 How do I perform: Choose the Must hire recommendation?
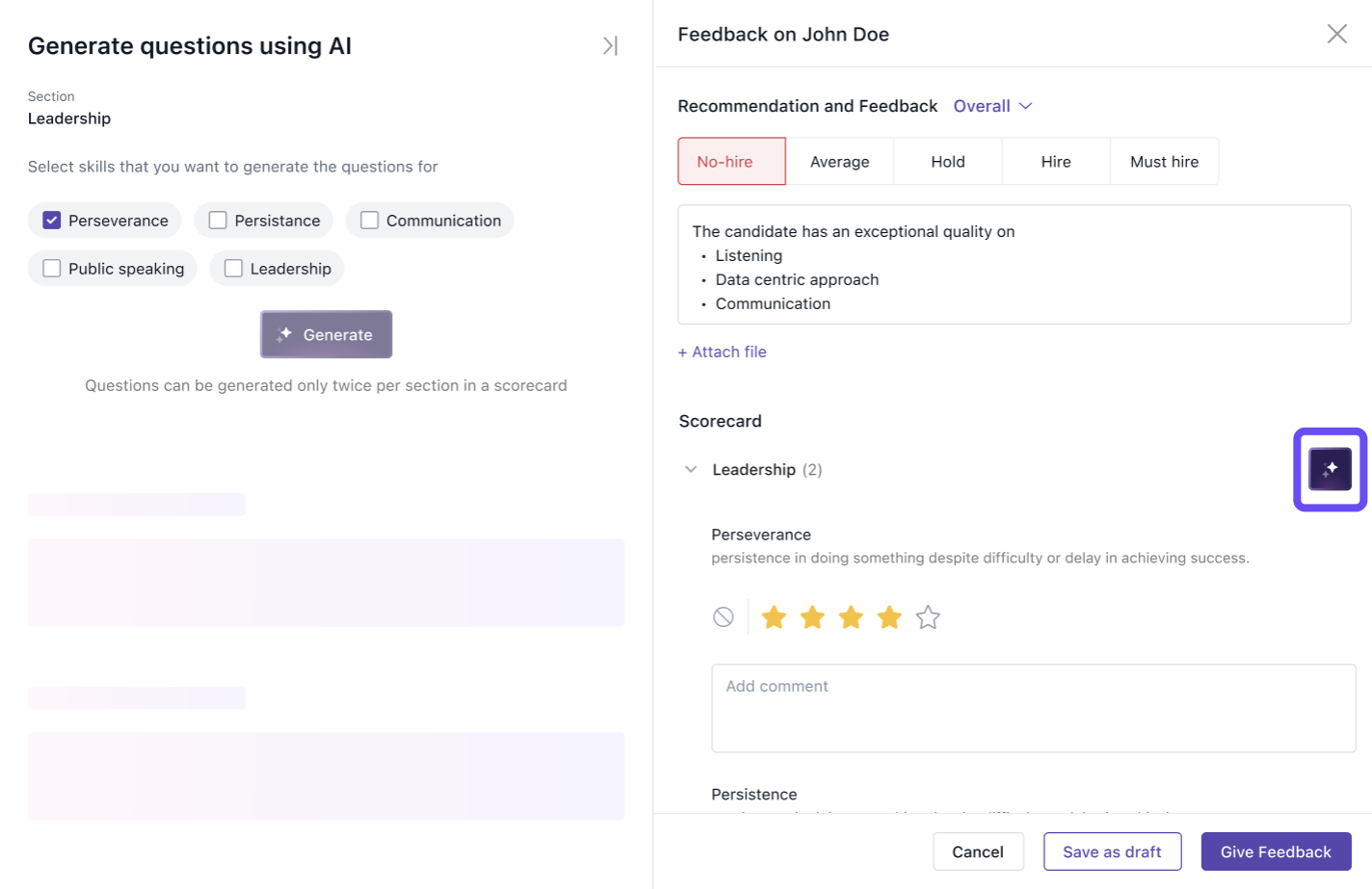pyautogui.click(x=1164, y=162)
